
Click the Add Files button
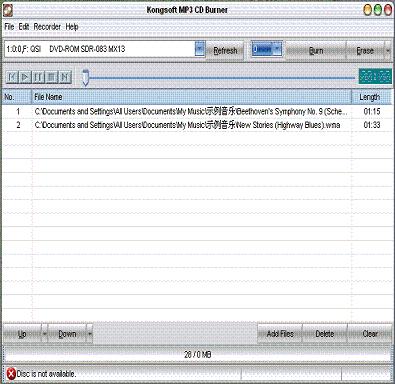click(280, 334)
